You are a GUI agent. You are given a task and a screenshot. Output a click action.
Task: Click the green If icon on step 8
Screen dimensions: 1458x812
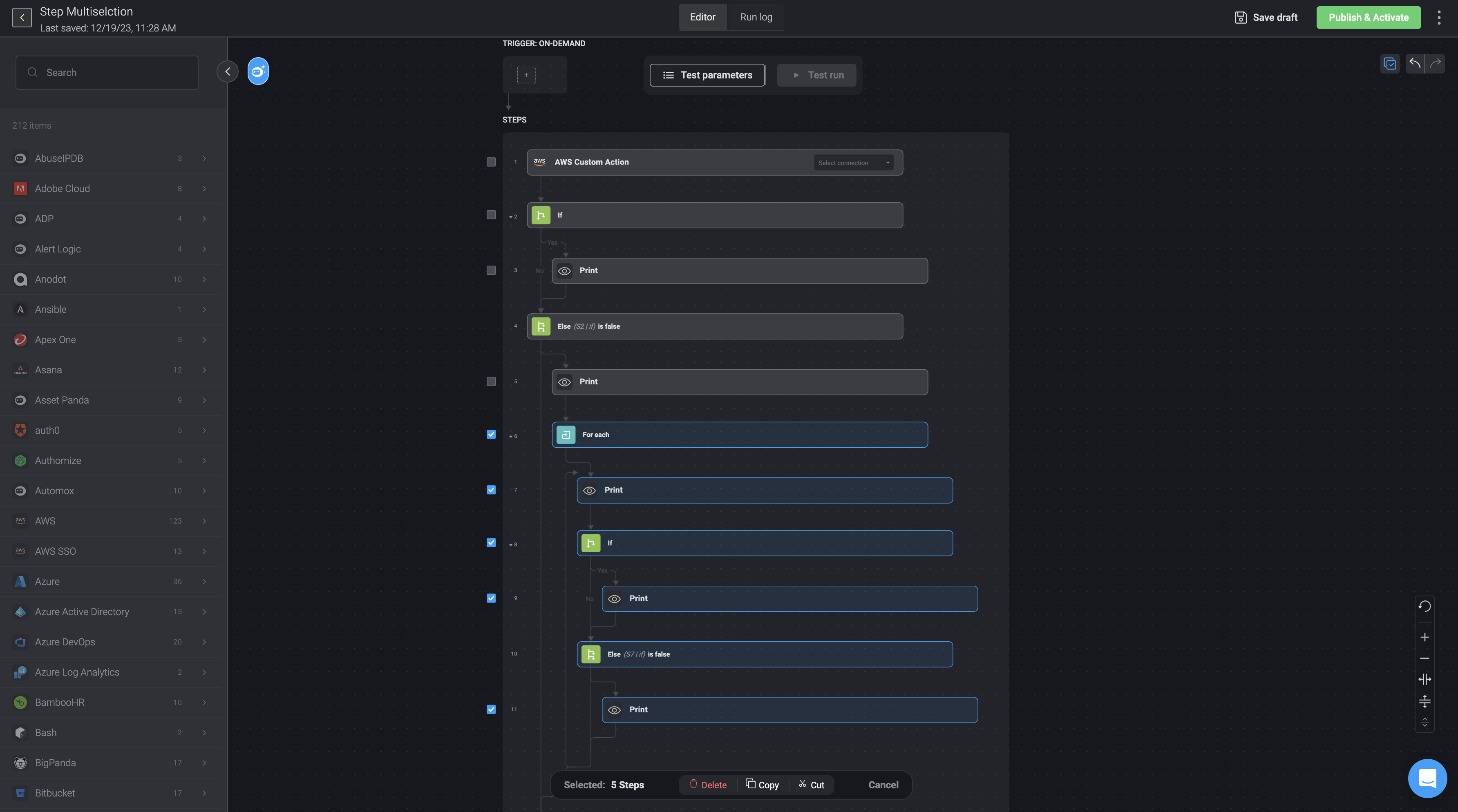point(591,543)
